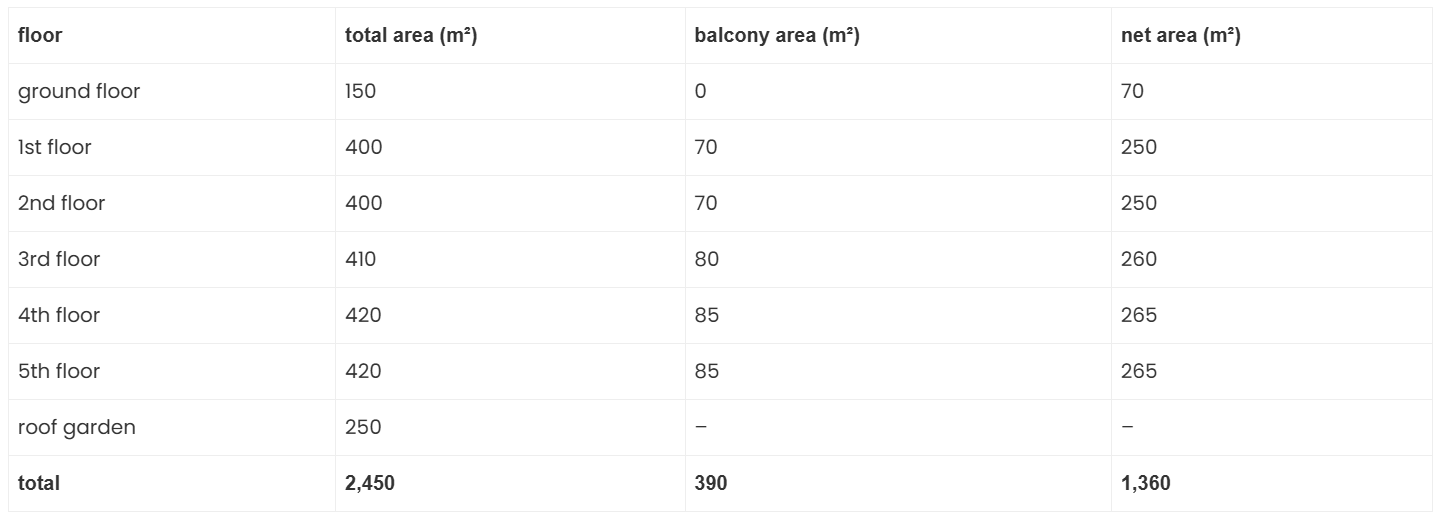The width and height of the screenshot is (1446, 527).
Task: Select the '4th floor' row label
Action: point(59,316)
